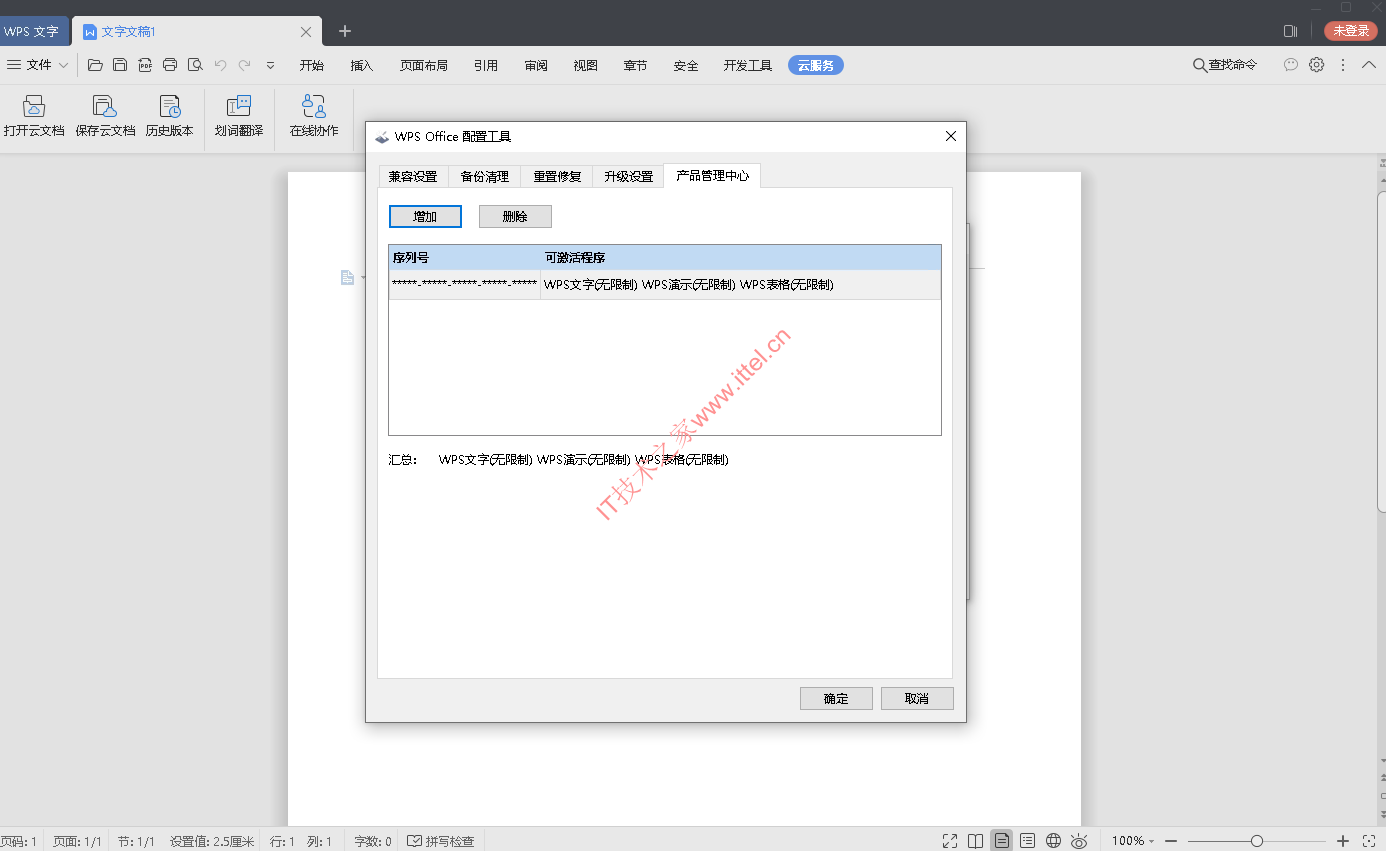Open the 章节 ribbon tab

[635, 65]
